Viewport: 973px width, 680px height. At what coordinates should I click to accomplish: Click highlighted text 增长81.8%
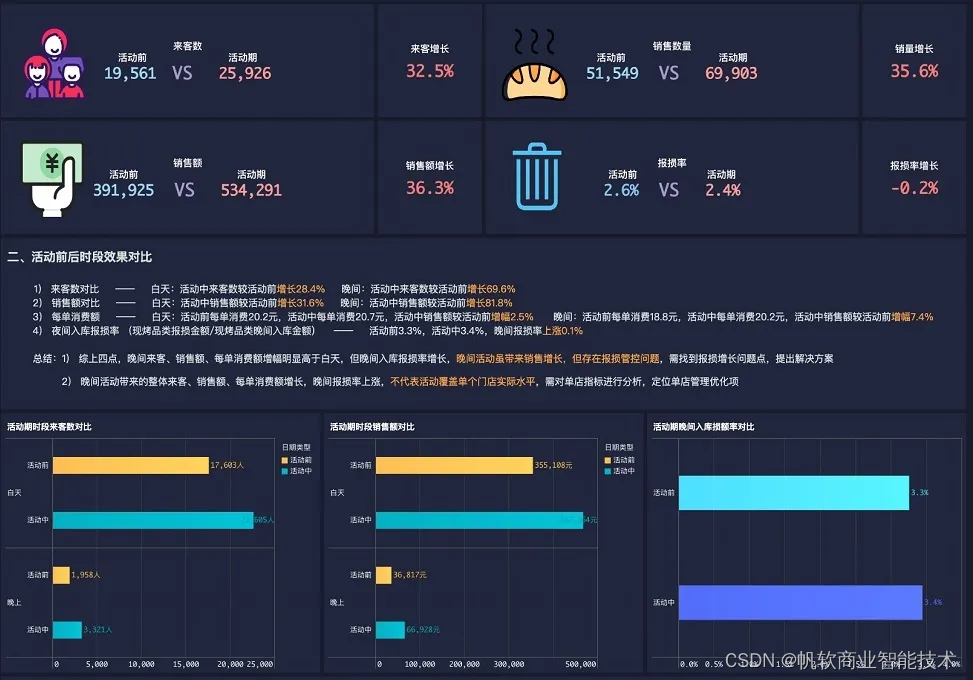point(489,303)
